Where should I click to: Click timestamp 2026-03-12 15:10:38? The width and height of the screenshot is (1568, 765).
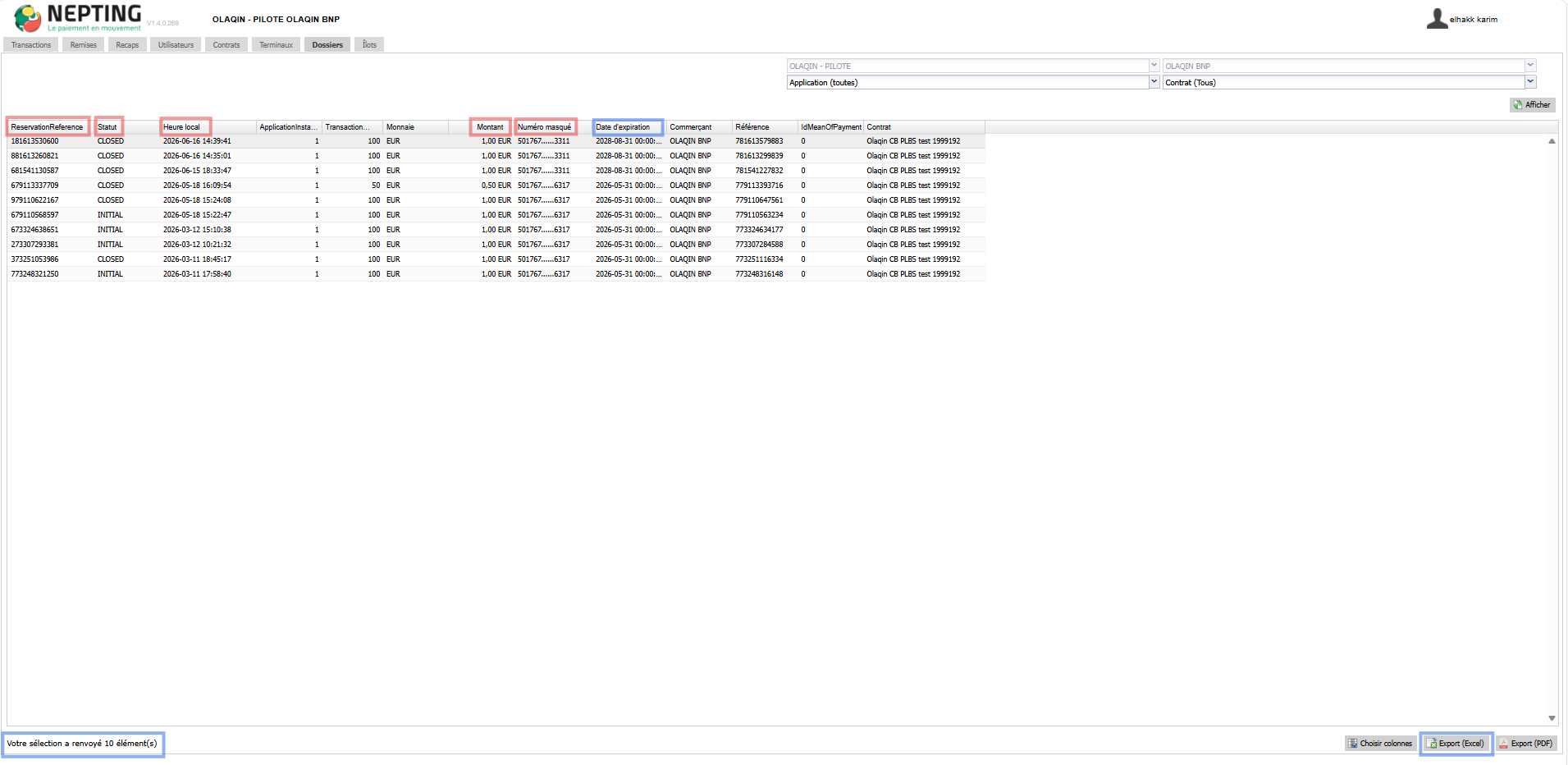pos(197,230)
